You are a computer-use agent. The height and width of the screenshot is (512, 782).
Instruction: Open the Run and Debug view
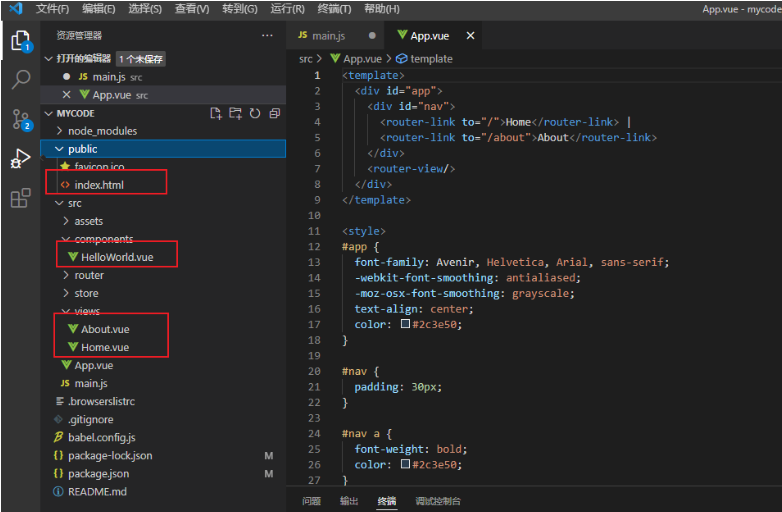pos(21,159)
